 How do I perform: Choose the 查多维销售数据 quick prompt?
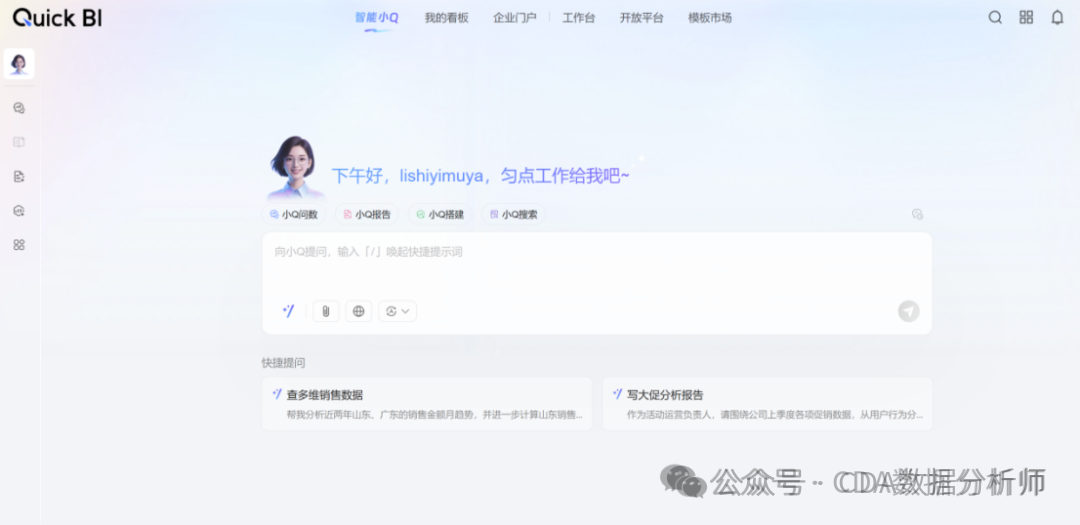pos(427,404)
